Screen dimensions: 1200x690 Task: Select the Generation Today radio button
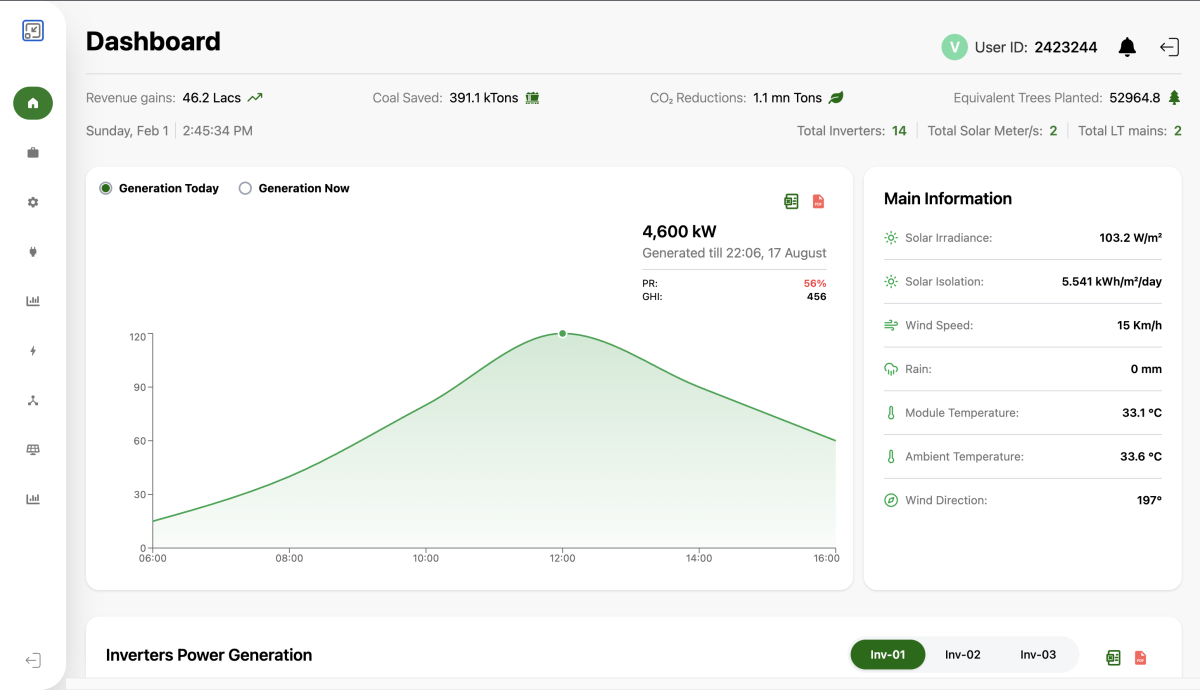coord(106,188)
